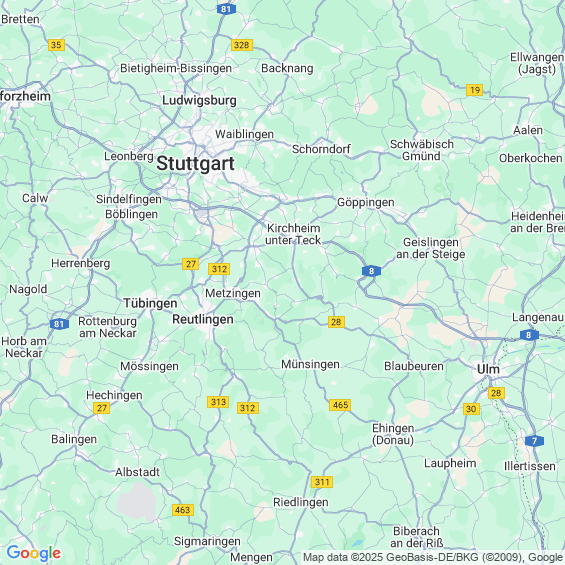Click the B35 road shield near Bretten
Viewport: 565px width, 565px height.
coord(56,45)
